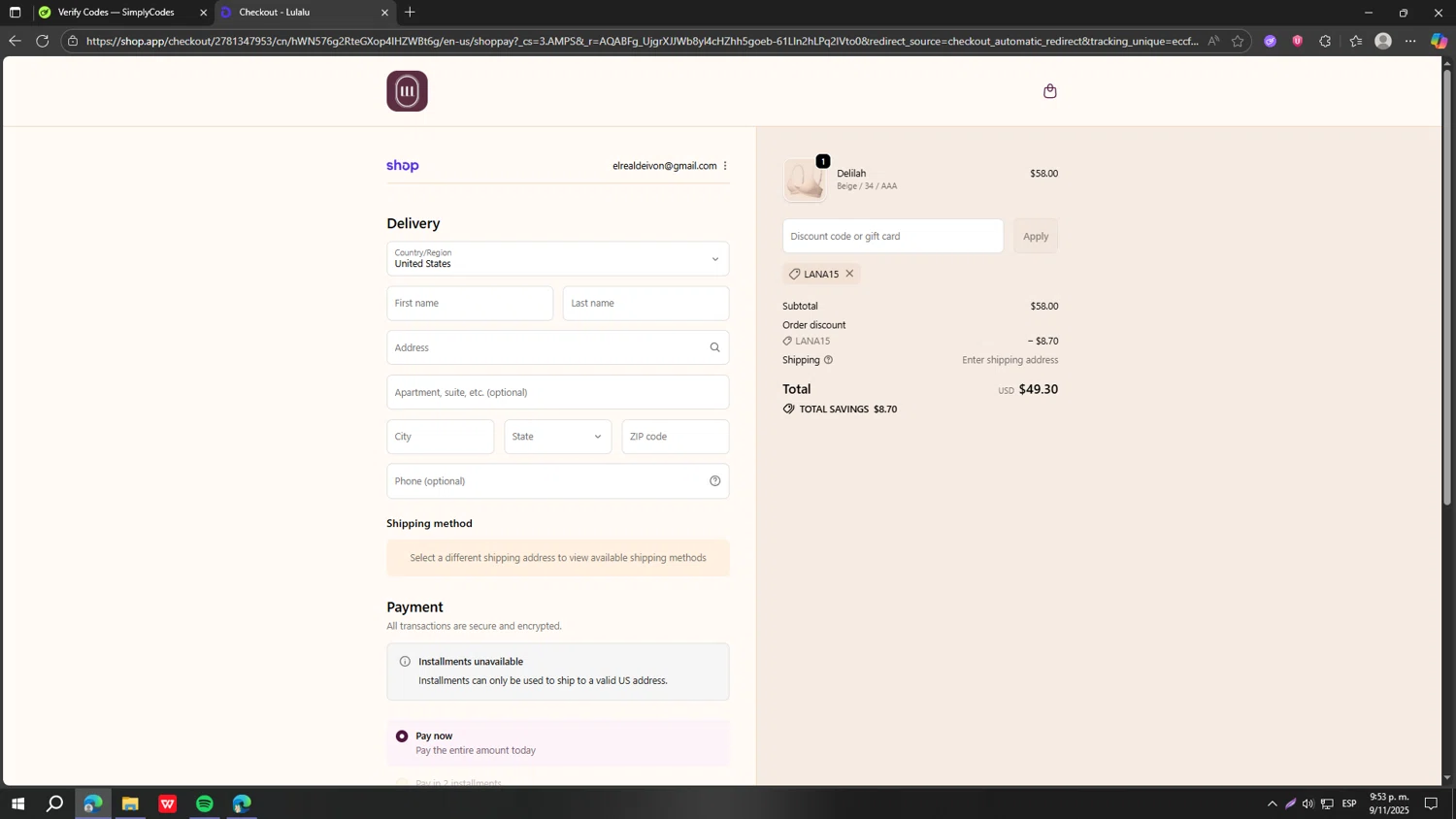The image size is (1456, 819).
Task: Open File Explorer from taskbar
Action: pyautogui.click(x=130, y=803)
